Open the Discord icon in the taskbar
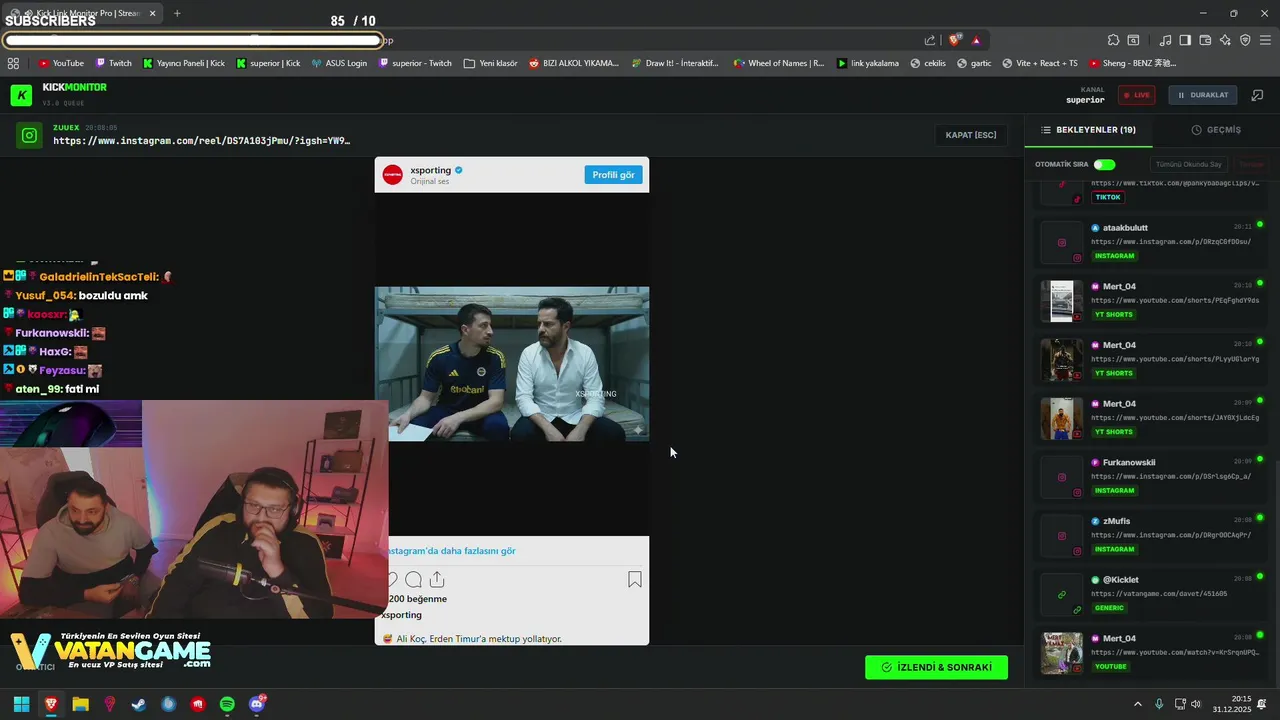The width and height of the screenshot is (1280, 720). point(257,704)
